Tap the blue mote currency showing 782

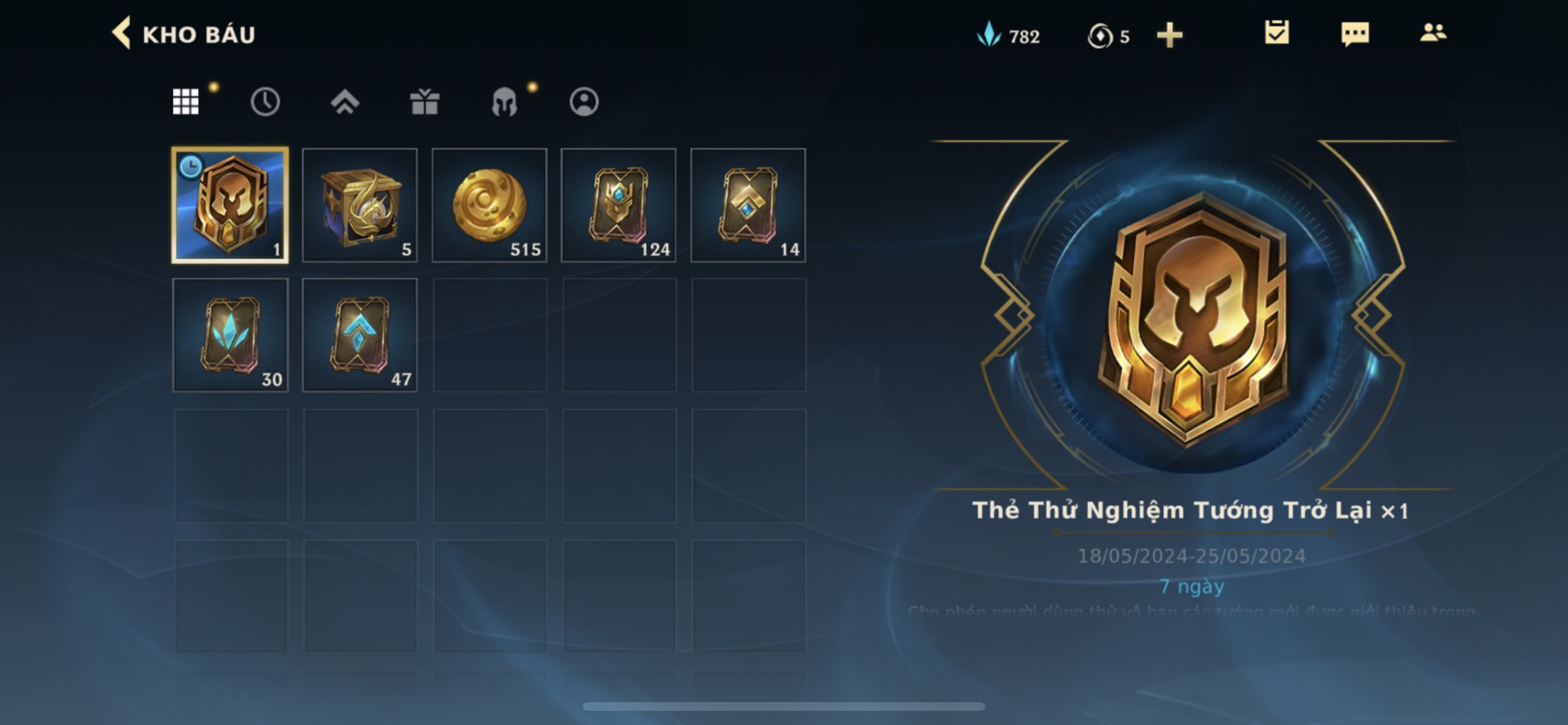(1008, 36)
